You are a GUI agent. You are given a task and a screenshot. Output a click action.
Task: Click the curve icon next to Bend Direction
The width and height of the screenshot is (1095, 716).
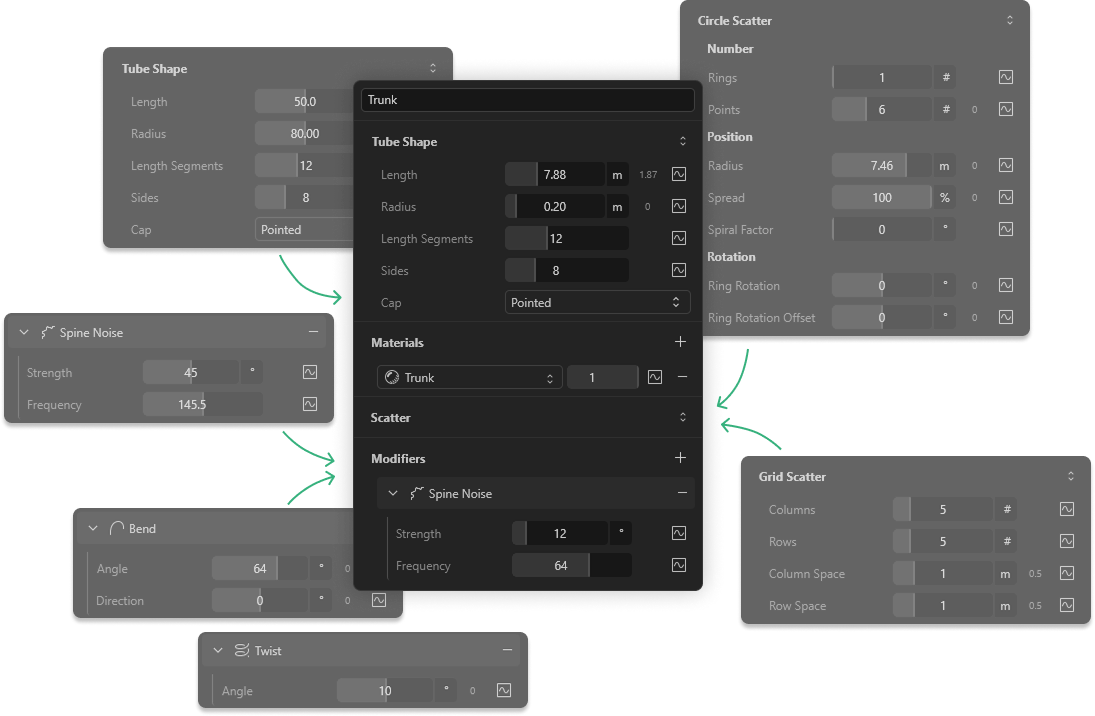(x=379, y=601)
